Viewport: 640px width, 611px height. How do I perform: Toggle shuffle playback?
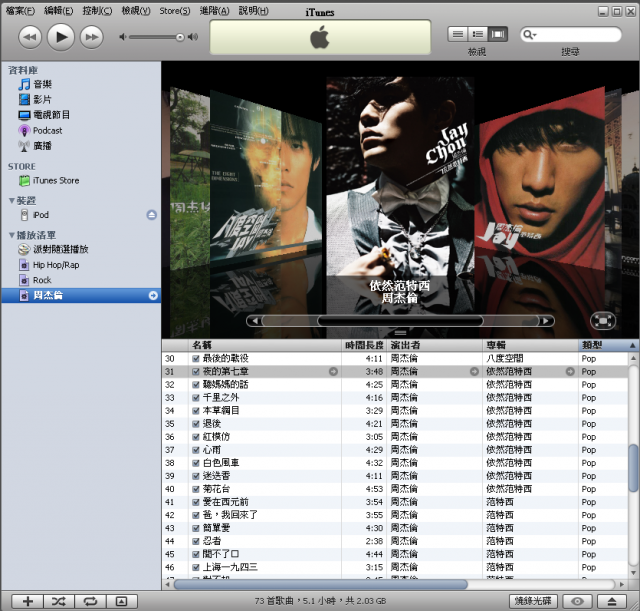click(x=59, y=601)
